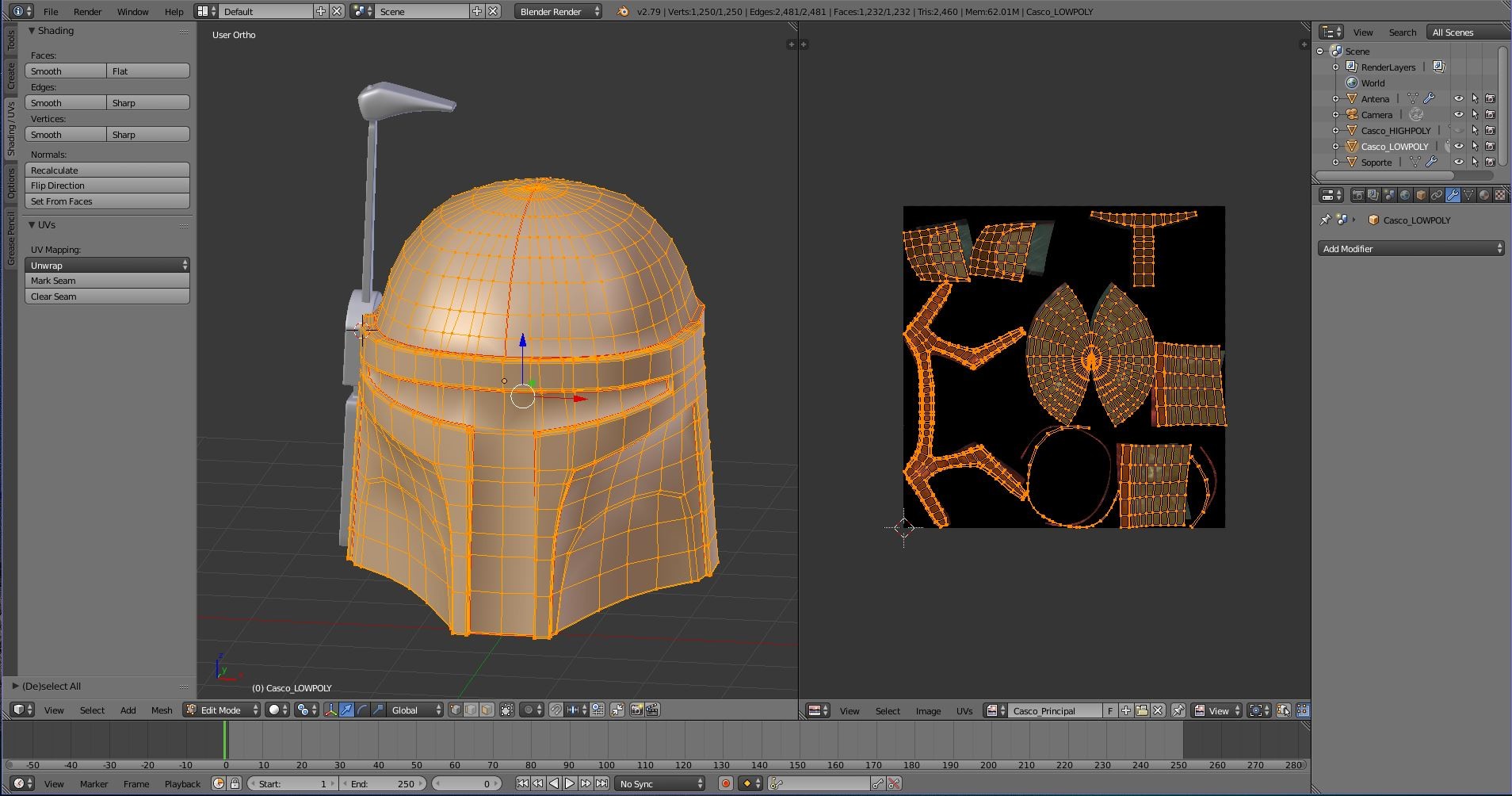Click the Mark Seam button
This screenshot has height=796, width=1512.
click(x=107, y=281)
